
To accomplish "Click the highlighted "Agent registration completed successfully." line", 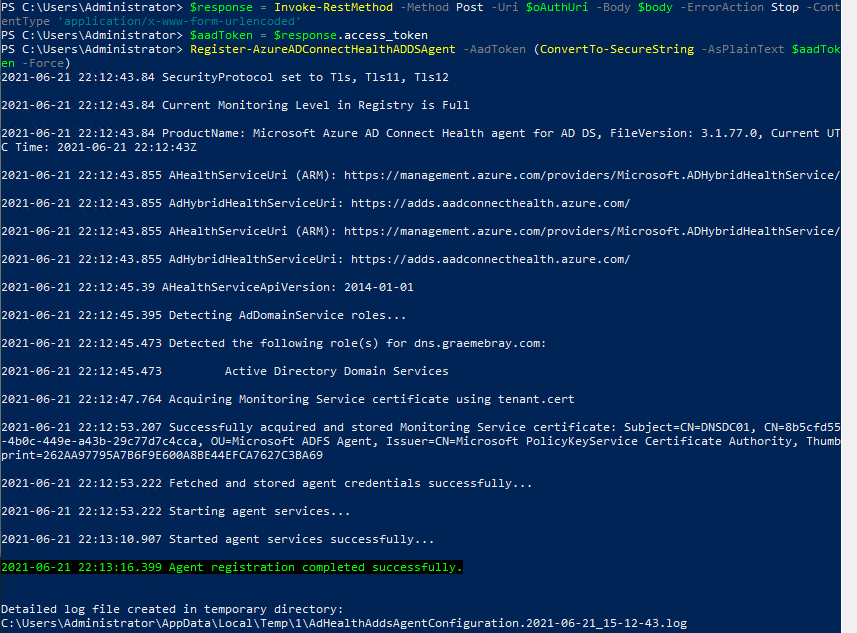I will click(x=232, y=567).
